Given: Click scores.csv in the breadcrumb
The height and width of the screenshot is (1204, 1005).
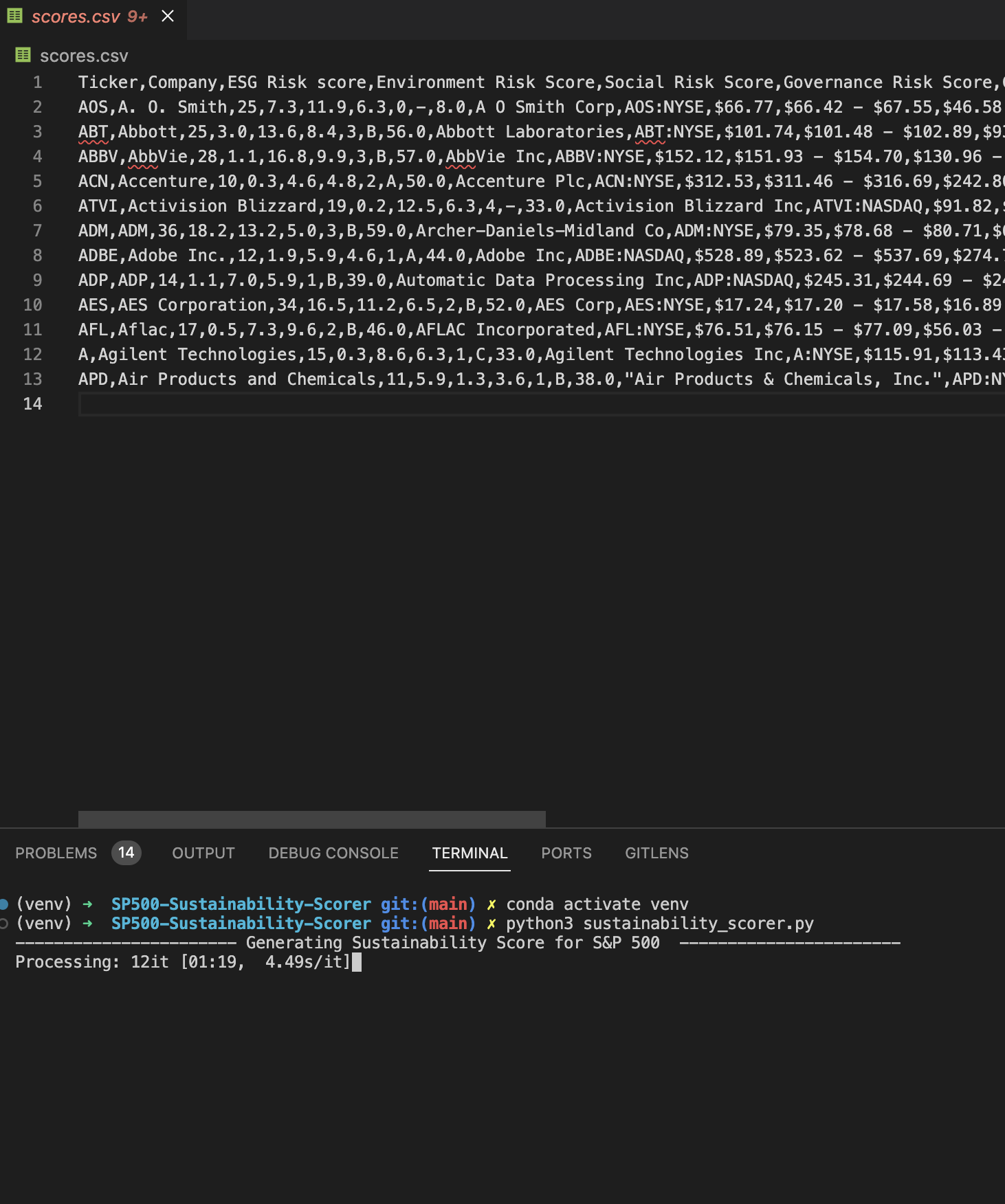Looking at the screenshot, I should 84,56.
